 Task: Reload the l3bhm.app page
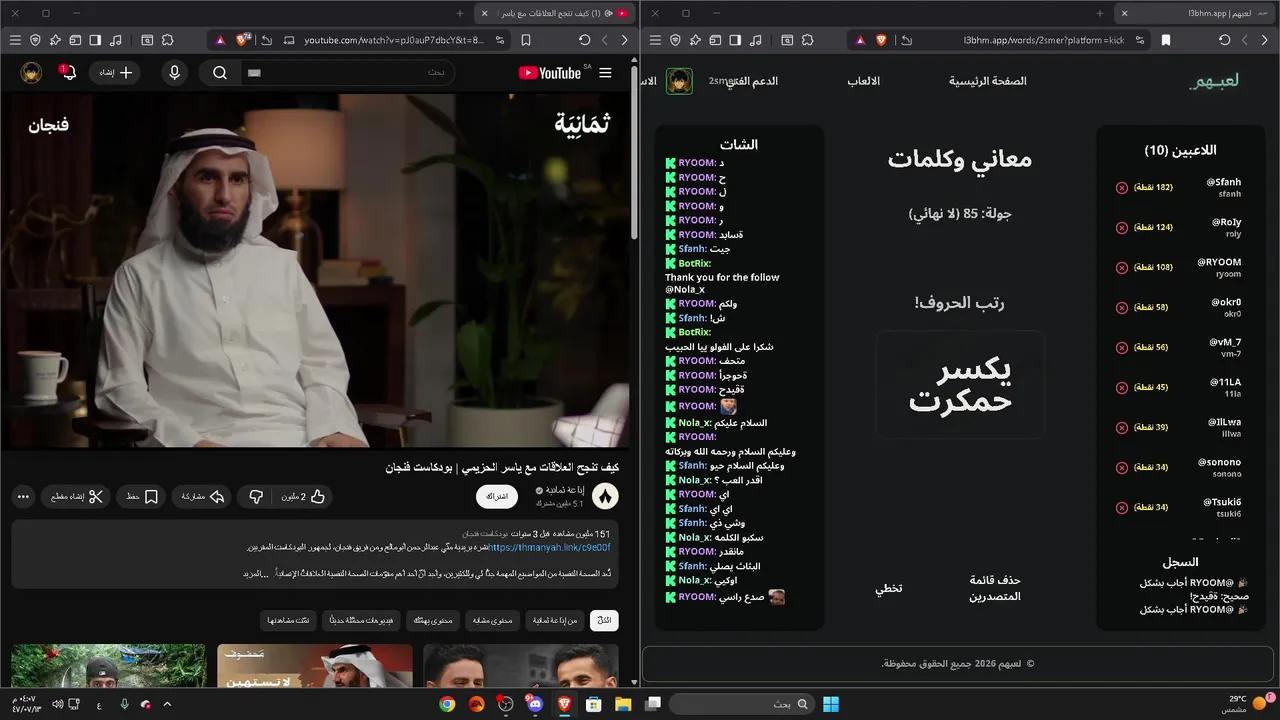coord(1225,40)
